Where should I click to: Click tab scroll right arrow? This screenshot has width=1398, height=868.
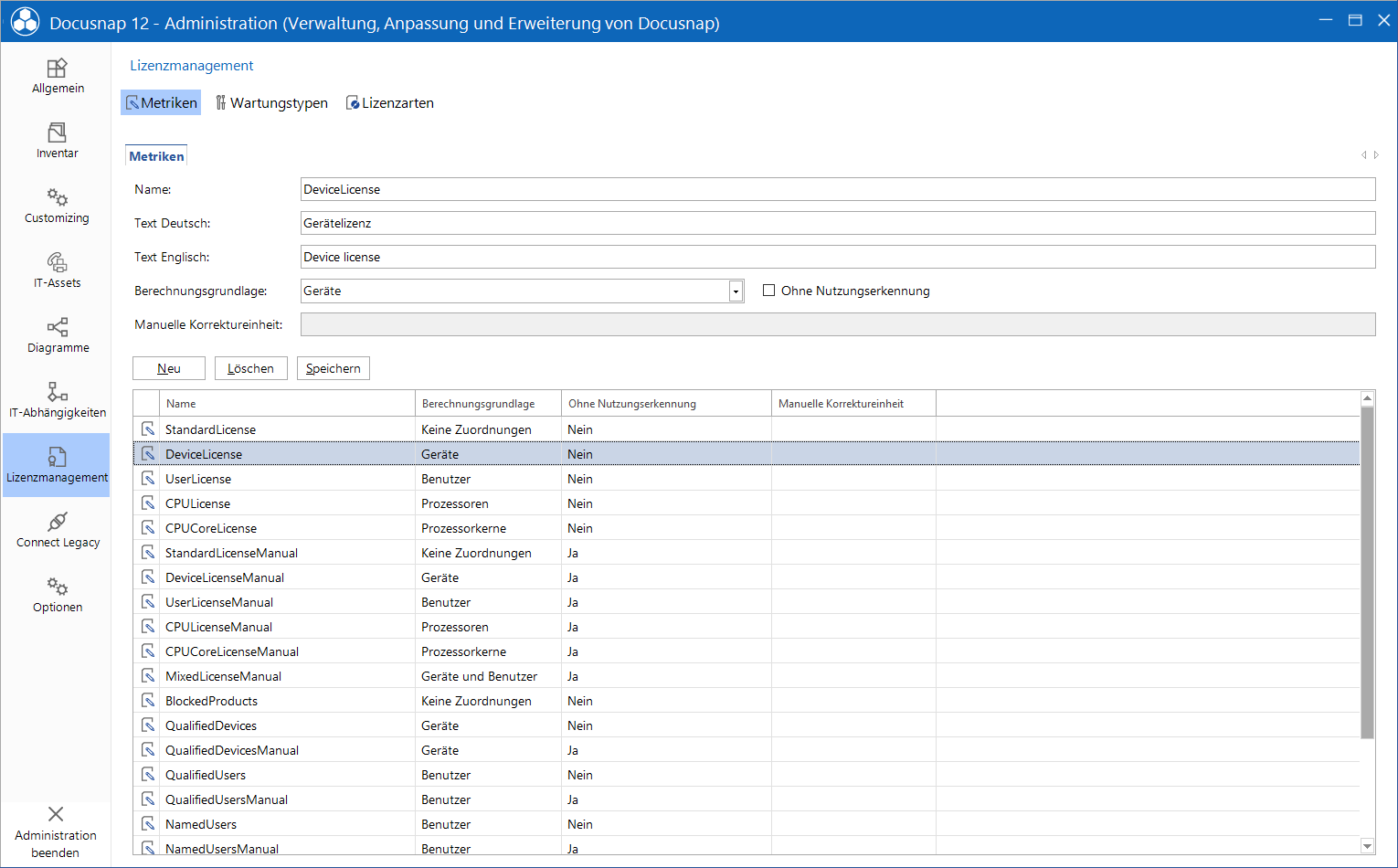tap(1376, 155)
